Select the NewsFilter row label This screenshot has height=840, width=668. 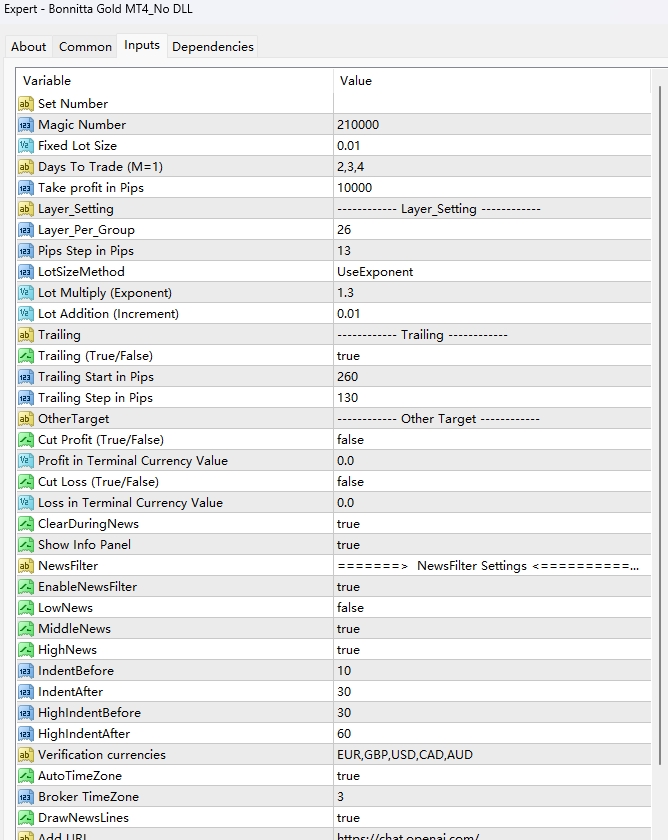68,566
